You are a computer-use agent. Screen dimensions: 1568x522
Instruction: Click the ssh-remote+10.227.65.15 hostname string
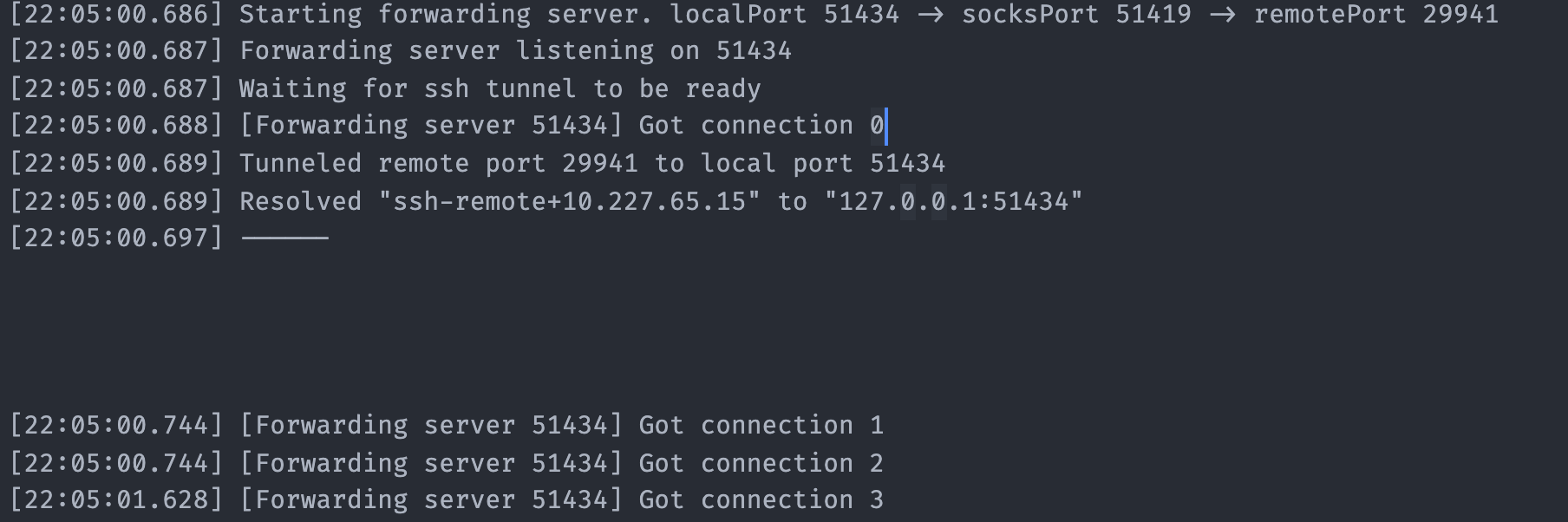pyautogui.click(x=570, y=201)
